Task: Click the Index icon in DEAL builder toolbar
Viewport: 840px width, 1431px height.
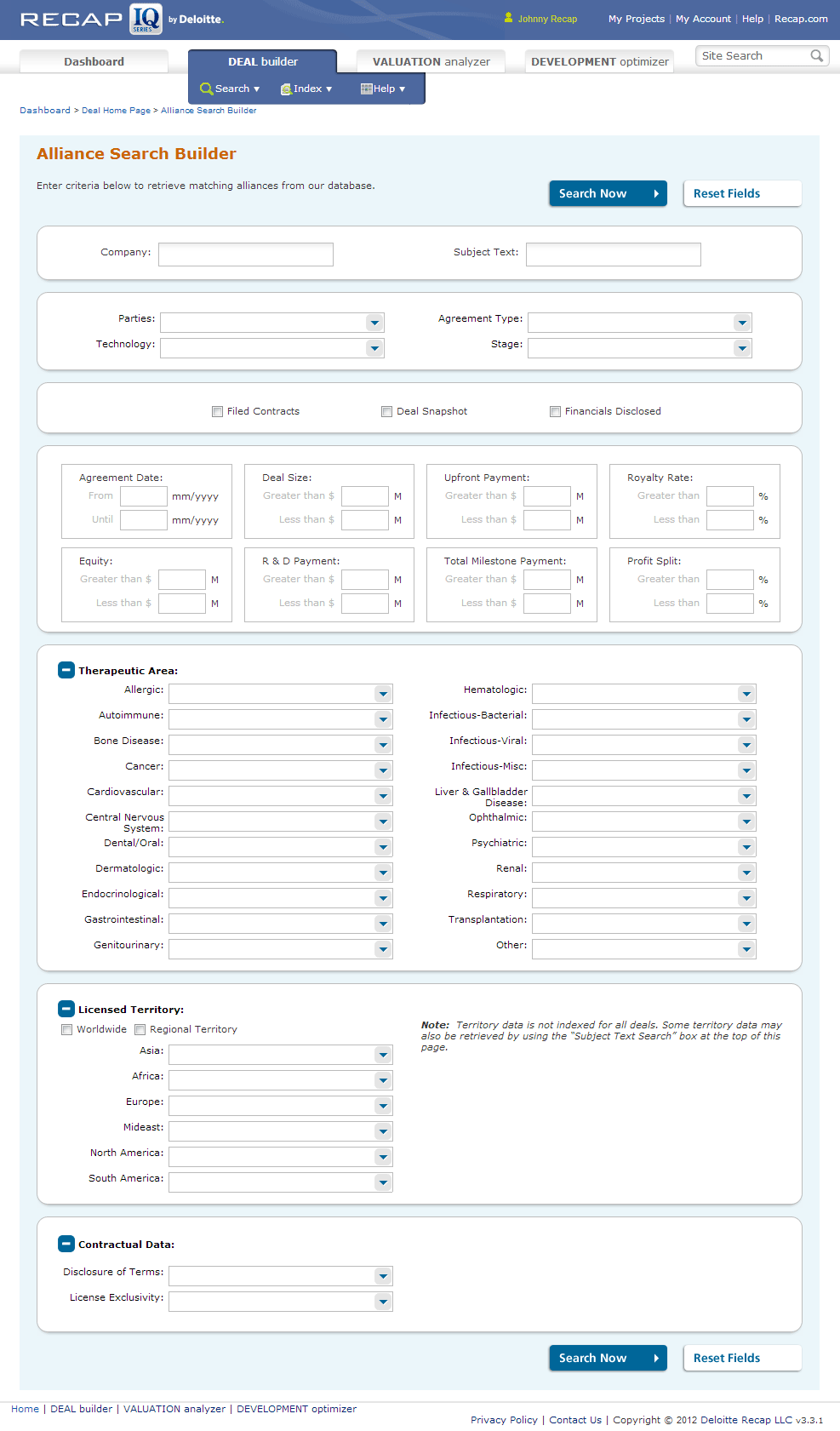Action: click(x=286, y=89)
